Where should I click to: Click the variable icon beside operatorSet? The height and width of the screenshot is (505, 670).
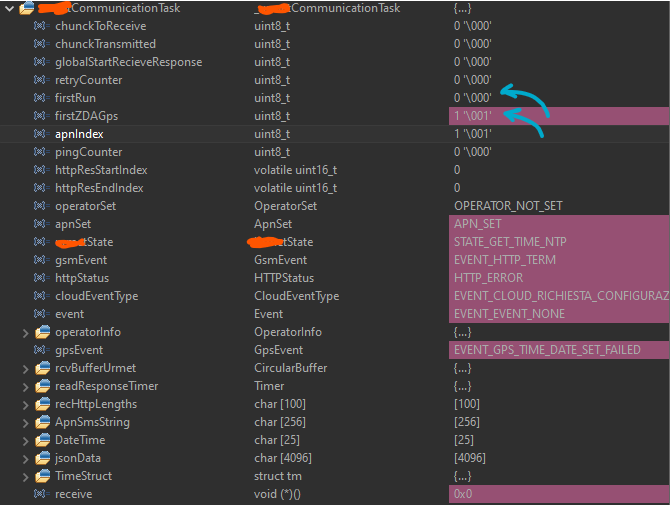pos(42,206)
